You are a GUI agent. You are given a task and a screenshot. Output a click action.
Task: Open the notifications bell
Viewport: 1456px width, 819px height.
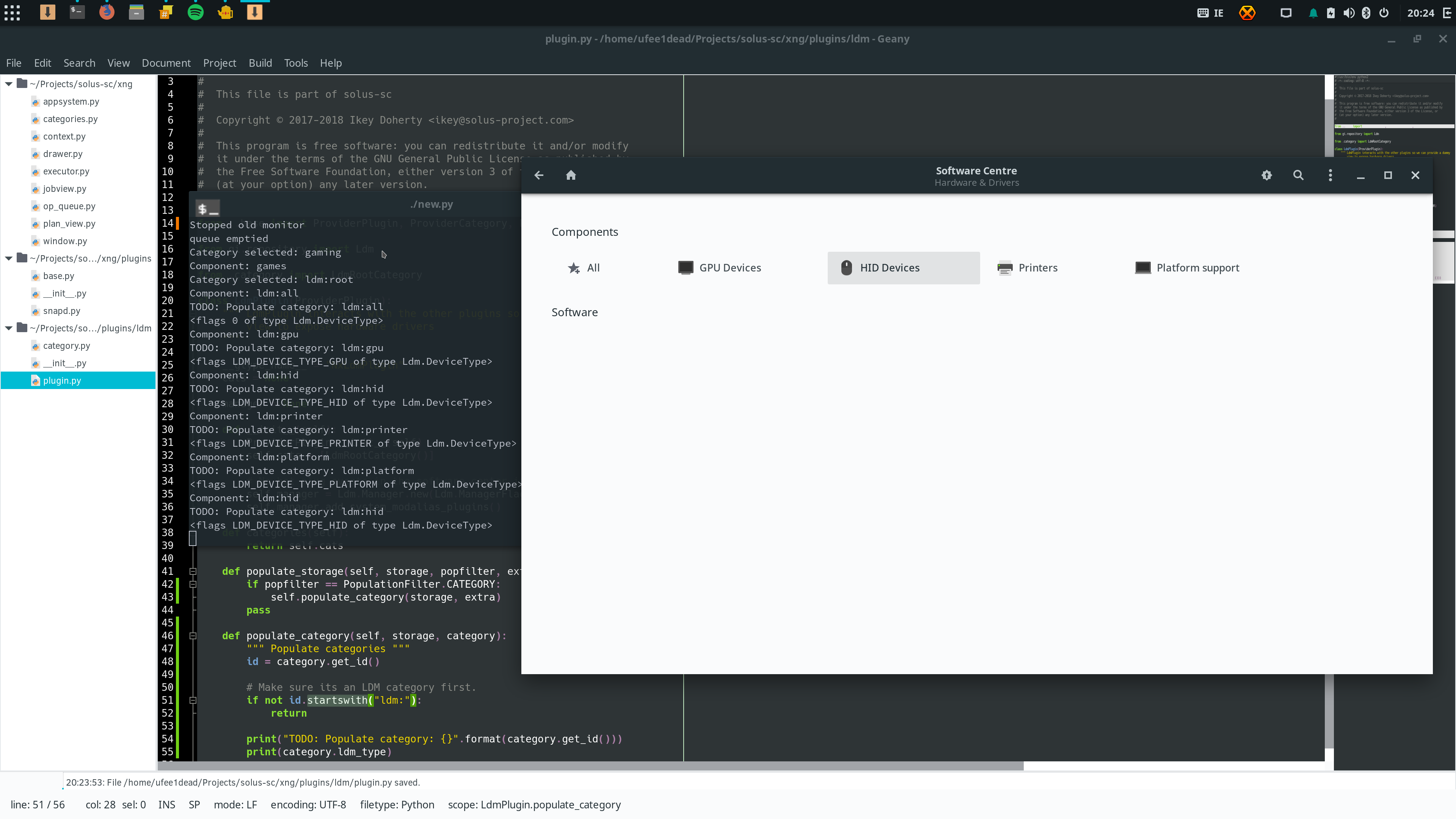coord(1313,13)
